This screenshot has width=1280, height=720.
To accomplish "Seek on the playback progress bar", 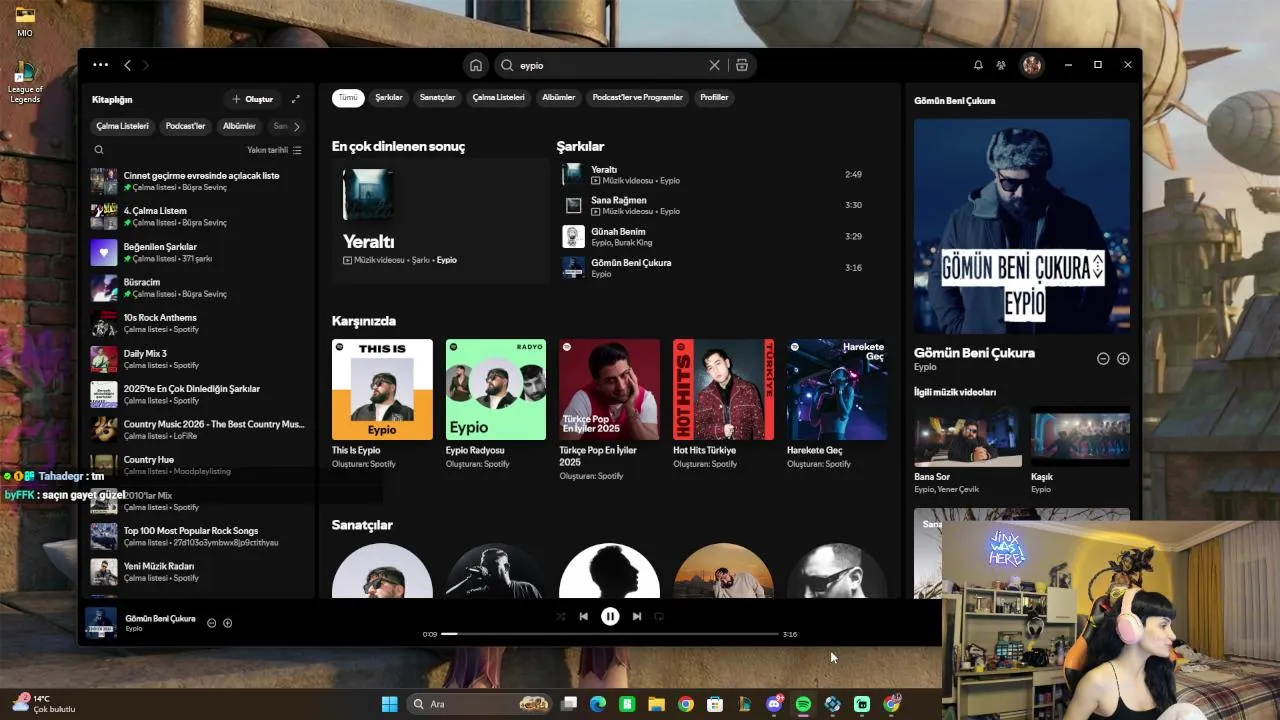I will [x=610, y=634].
